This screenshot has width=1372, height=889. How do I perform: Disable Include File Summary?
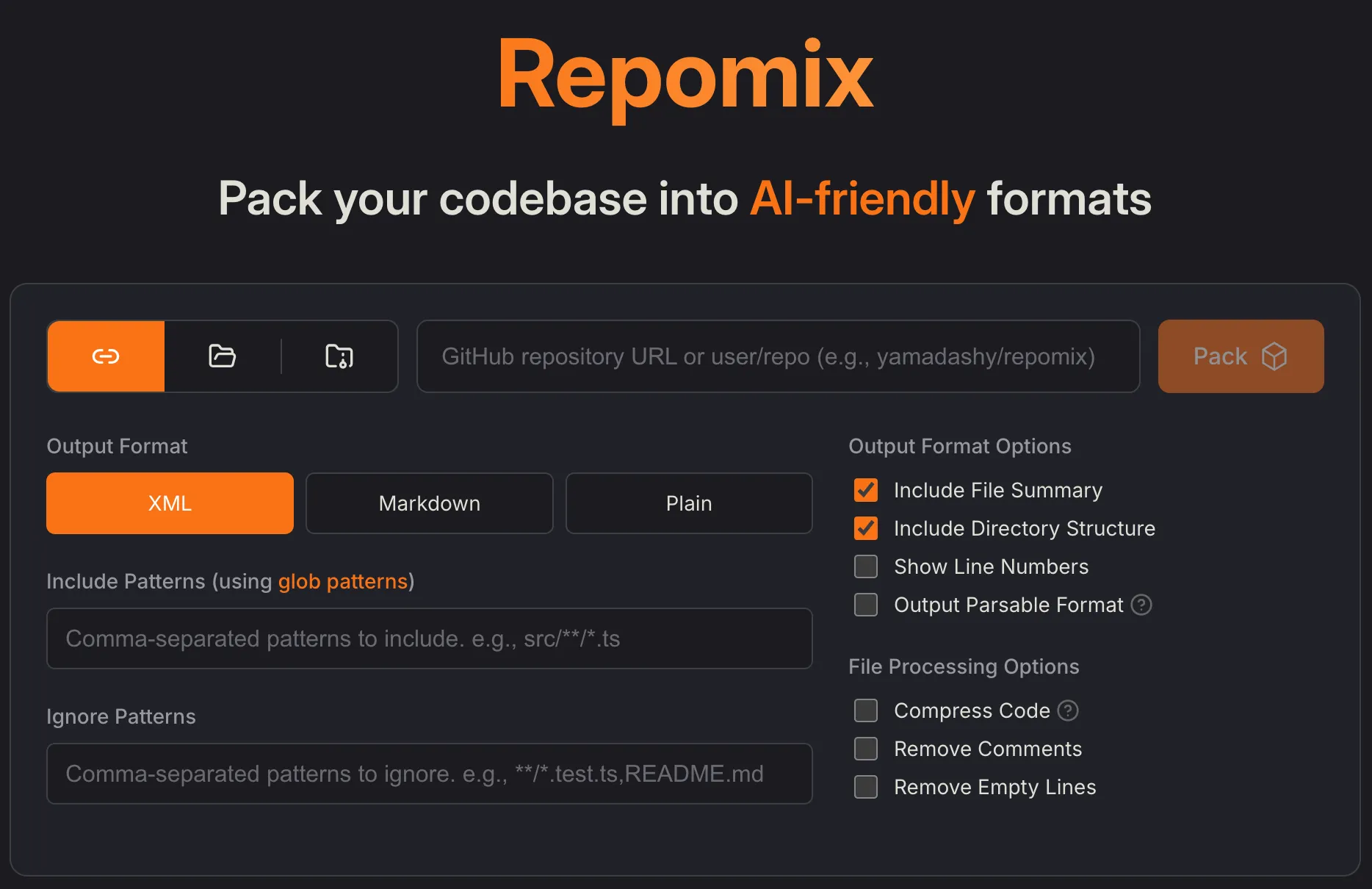866,490
